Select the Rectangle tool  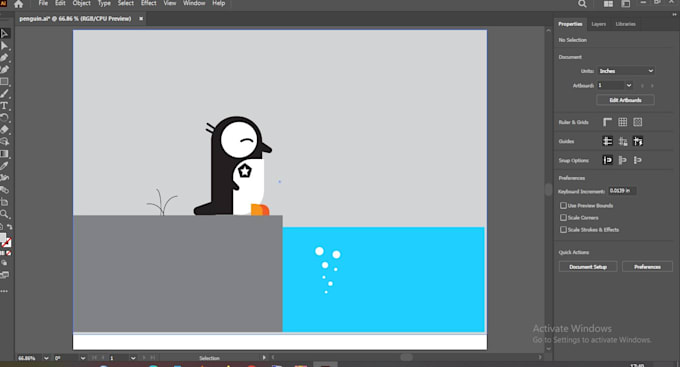tap(4, 82)
